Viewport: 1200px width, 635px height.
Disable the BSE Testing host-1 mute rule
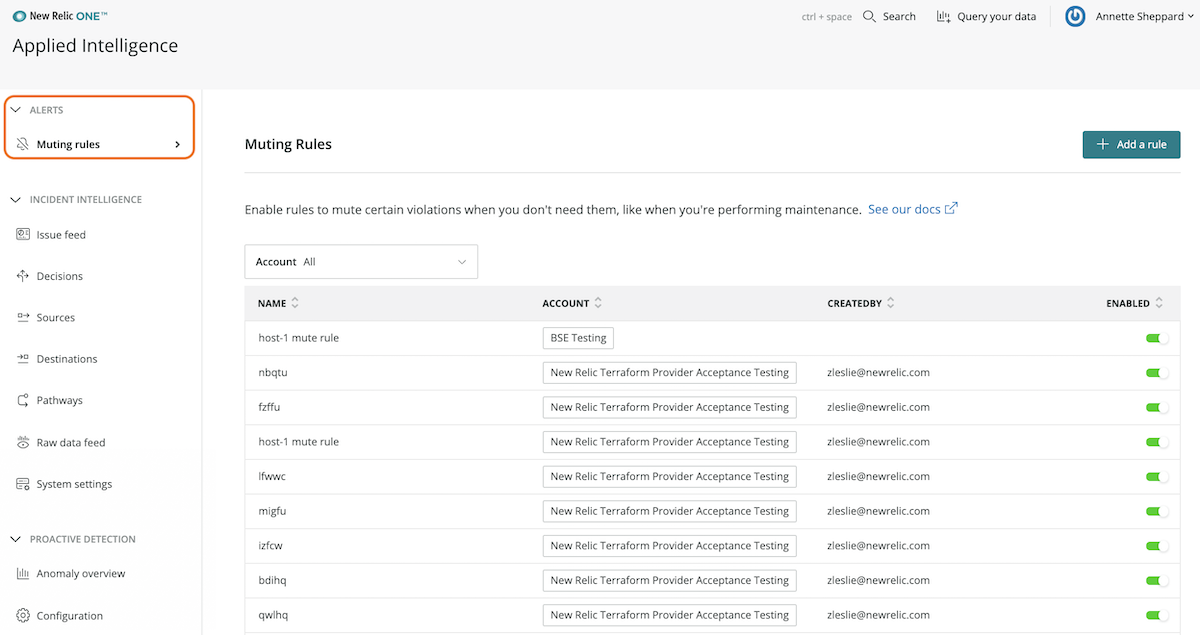(x=1157, y=338)
